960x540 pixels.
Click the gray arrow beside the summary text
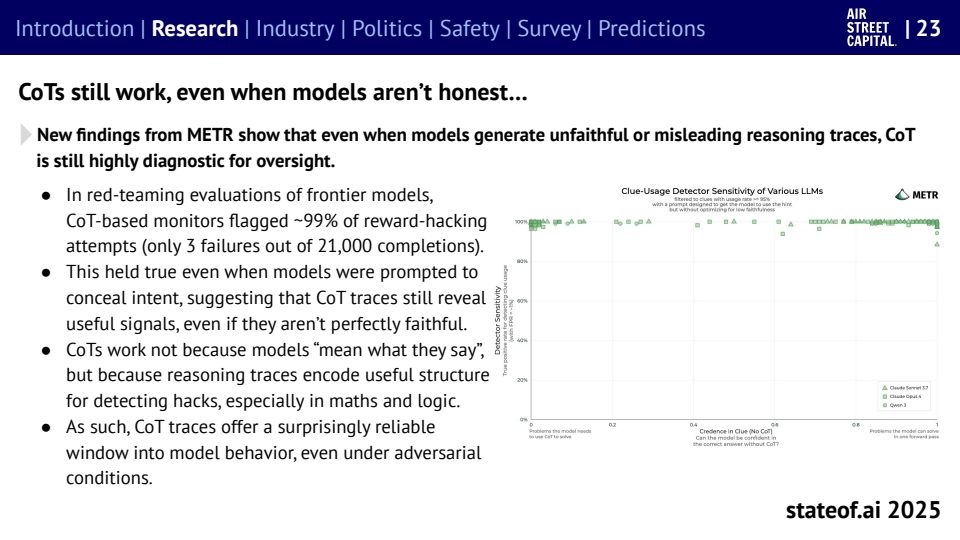pos(25,135)
